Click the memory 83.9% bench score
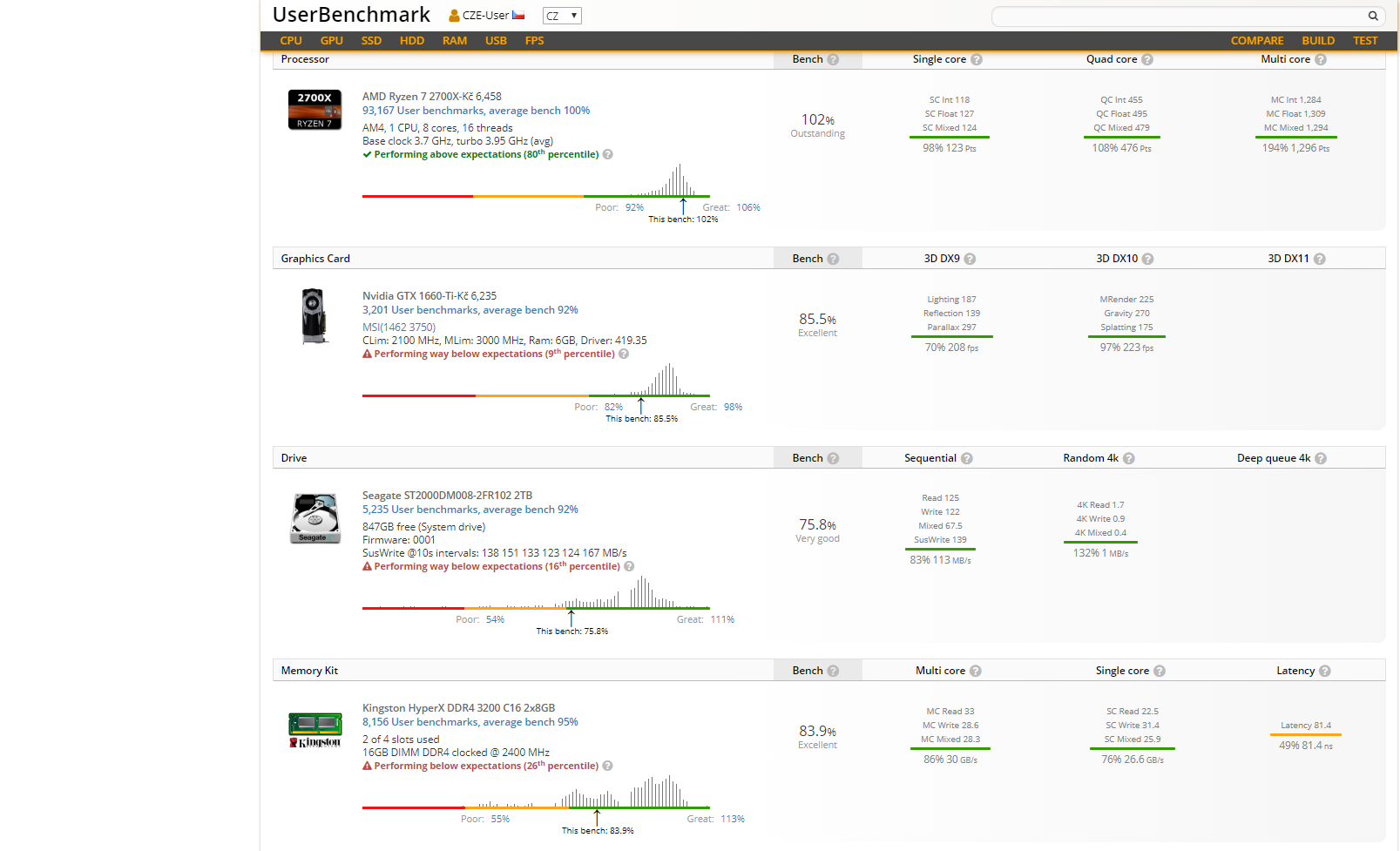 [x=818, y=732]
